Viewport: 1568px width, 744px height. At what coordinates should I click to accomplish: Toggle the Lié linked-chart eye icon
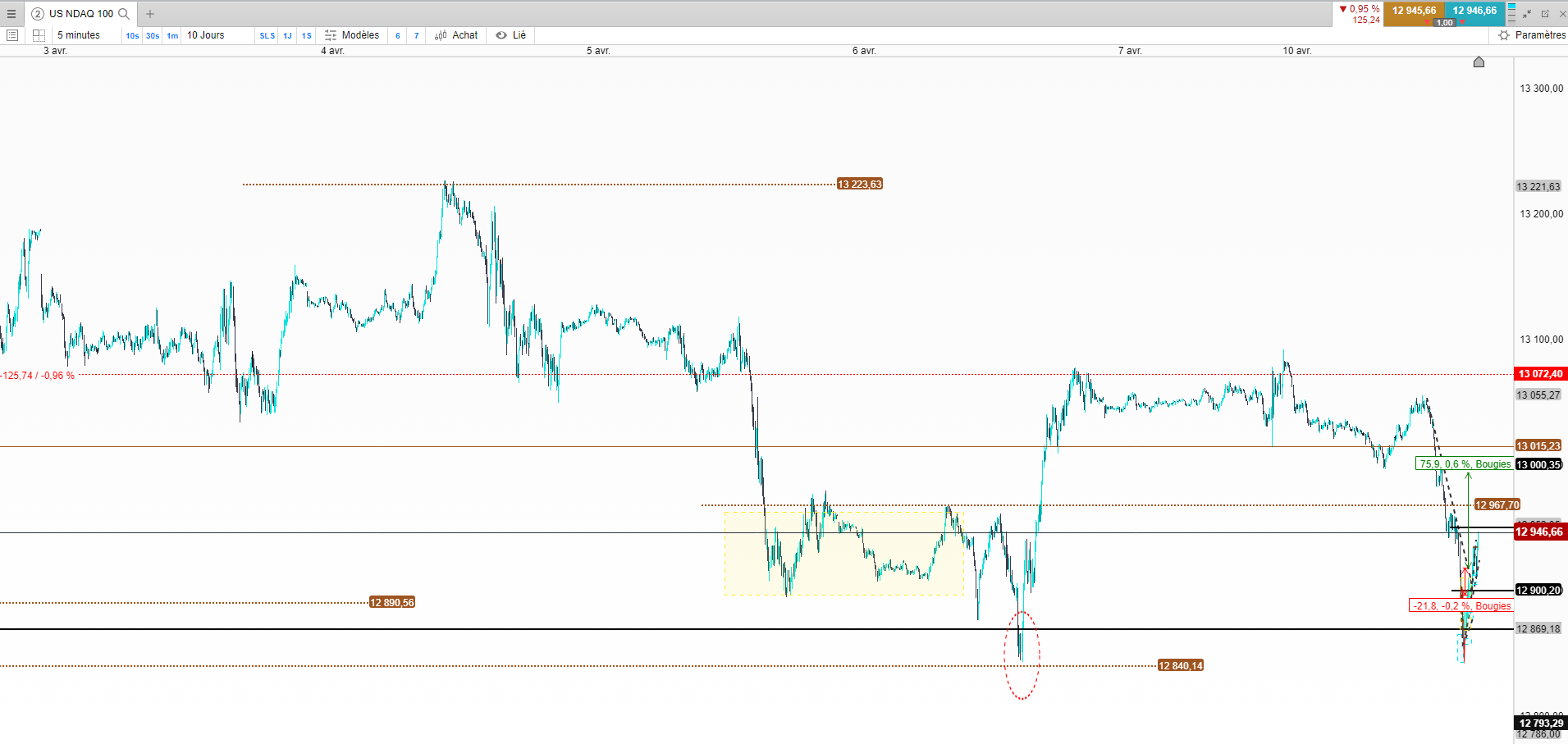click(x=501, y=35)
